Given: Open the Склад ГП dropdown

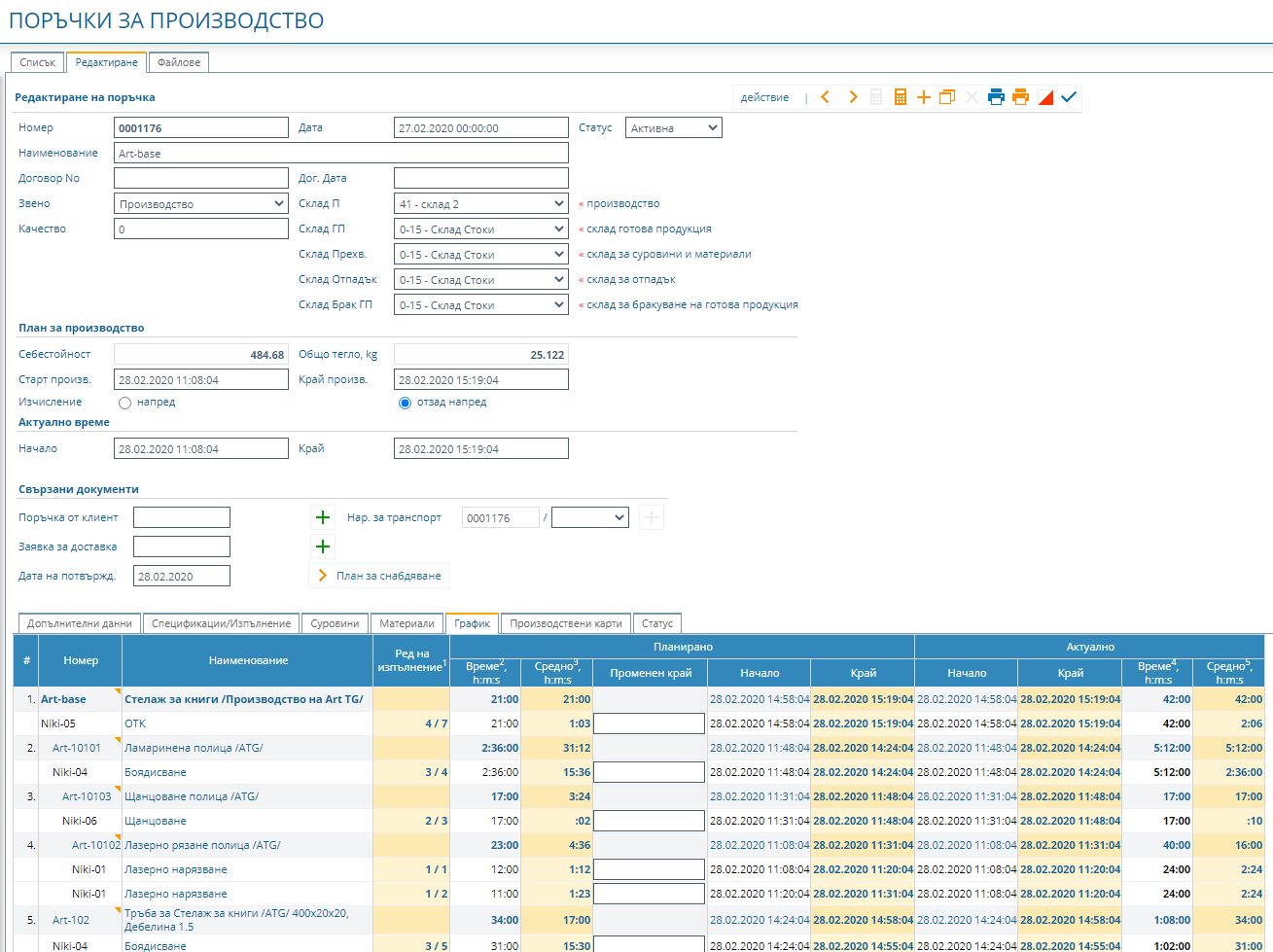Looking at the screenshot, I should [x=481, y=229].
